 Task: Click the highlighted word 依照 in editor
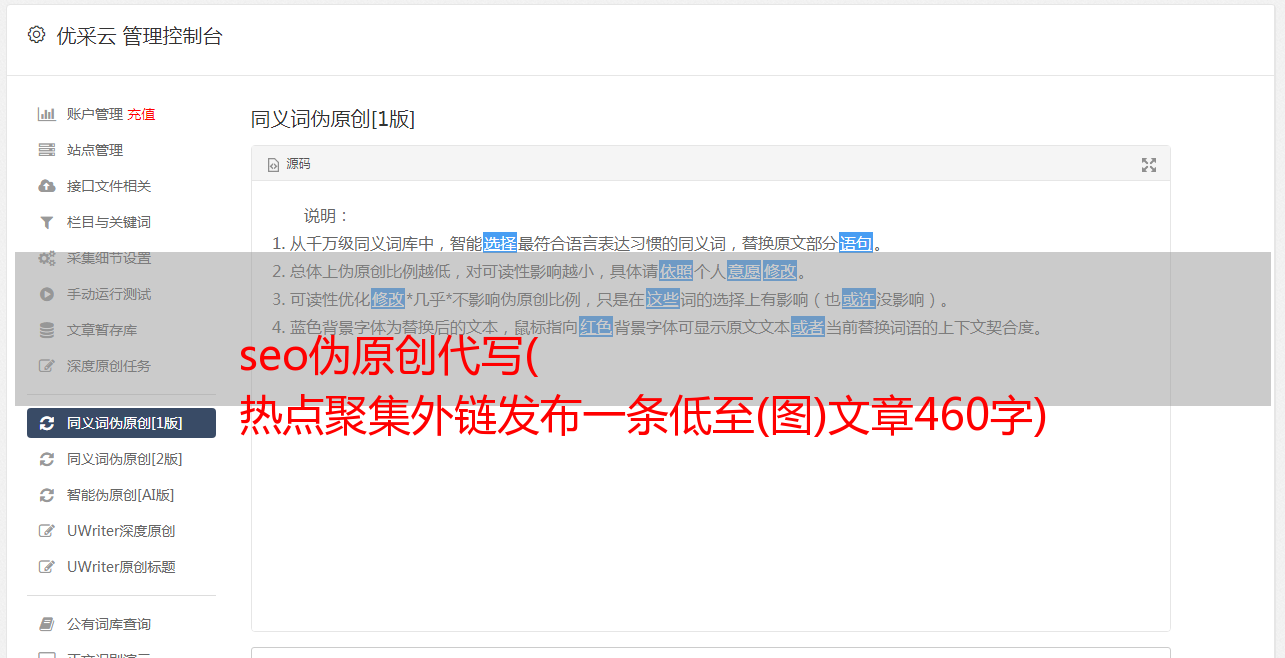[676, 271]
